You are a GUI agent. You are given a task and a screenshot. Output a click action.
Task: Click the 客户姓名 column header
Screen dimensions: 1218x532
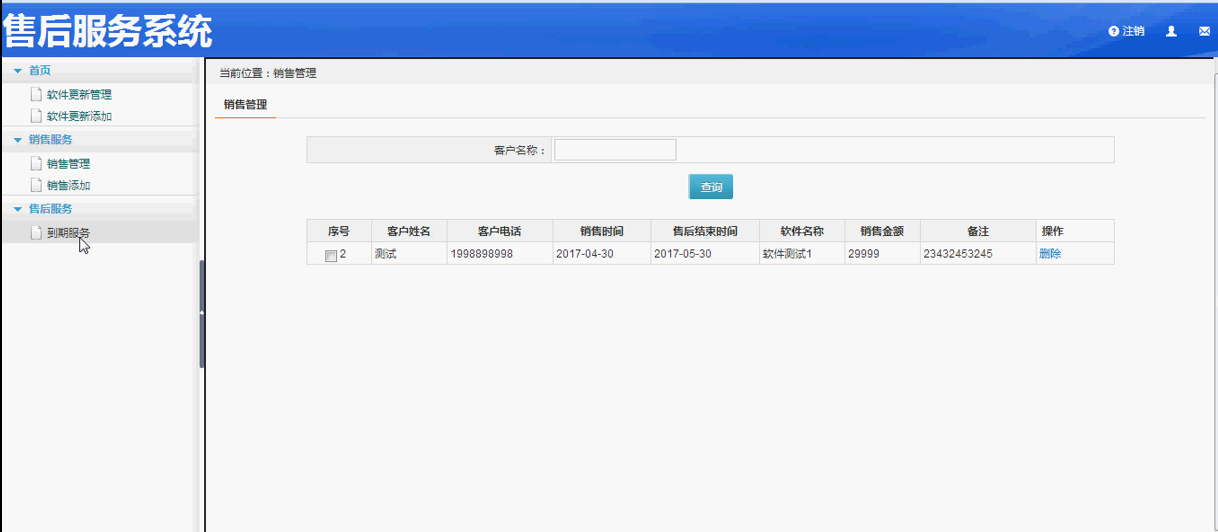tap(409, 231)
